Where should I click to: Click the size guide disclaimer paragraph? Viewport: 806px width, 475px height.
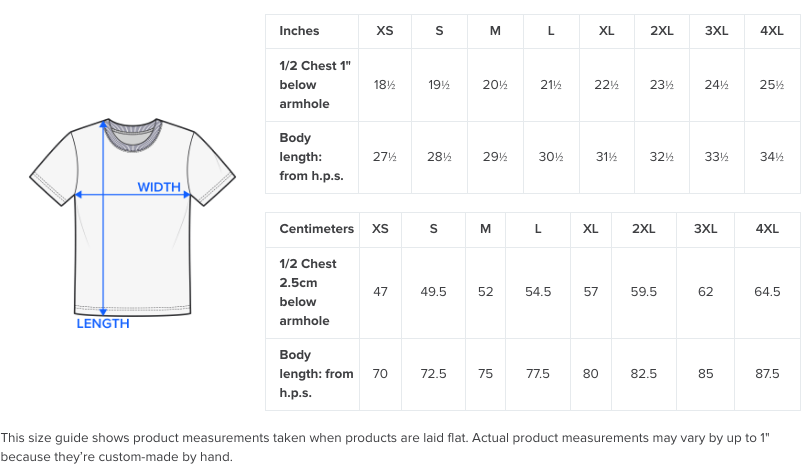pos(385,447)
